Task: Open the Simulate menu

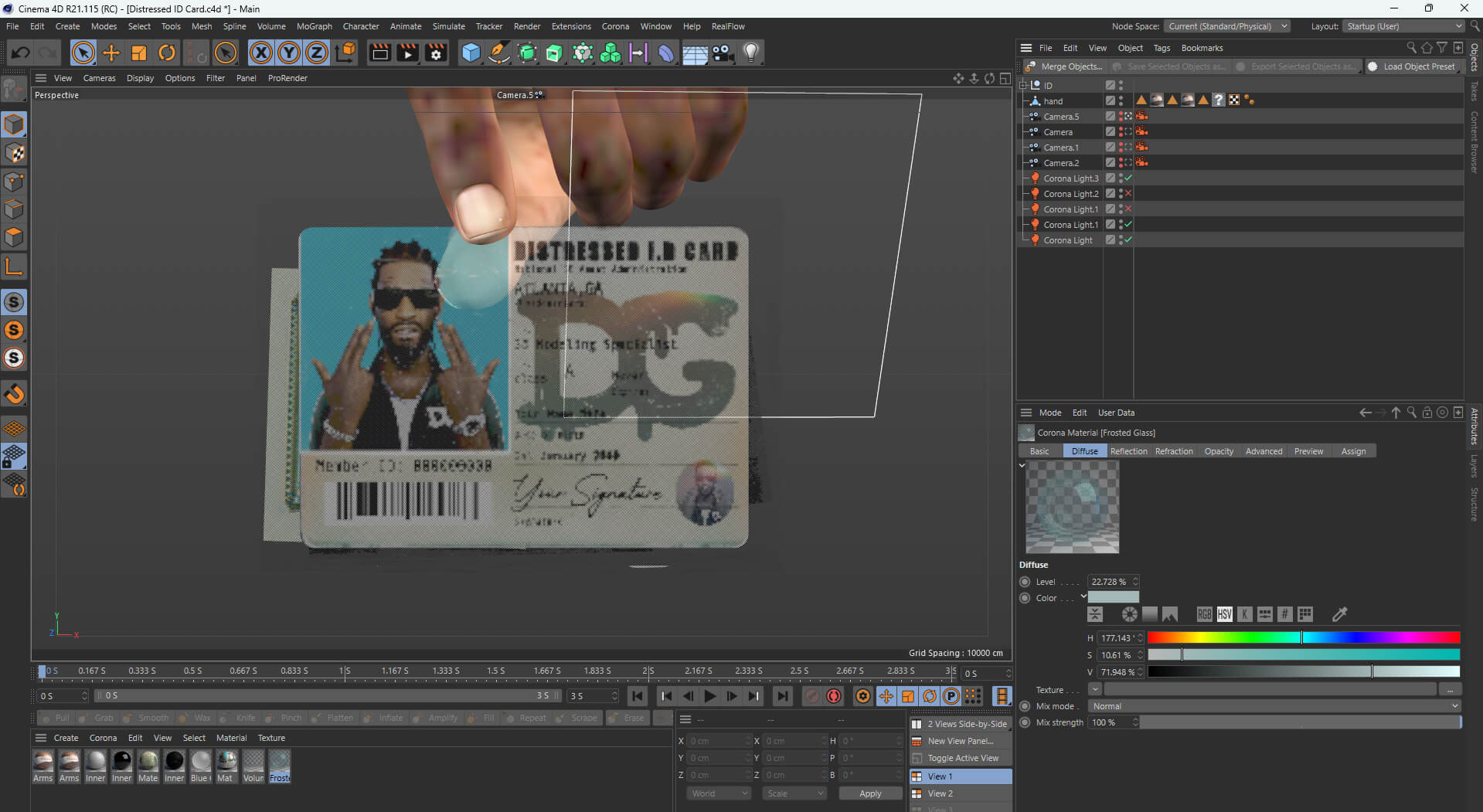Action: tap(448, 26)
